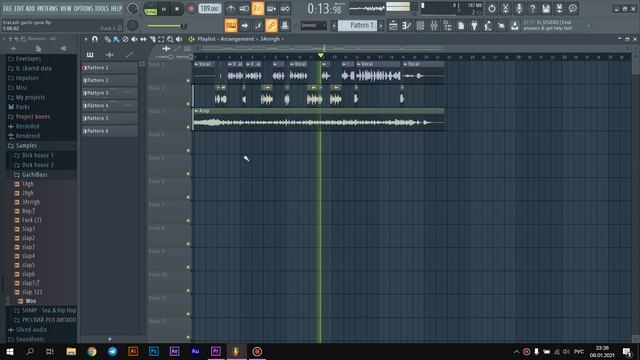This screenshot has width=640, height=360.
Task: Click the project notes page icon
Action: 461,26
